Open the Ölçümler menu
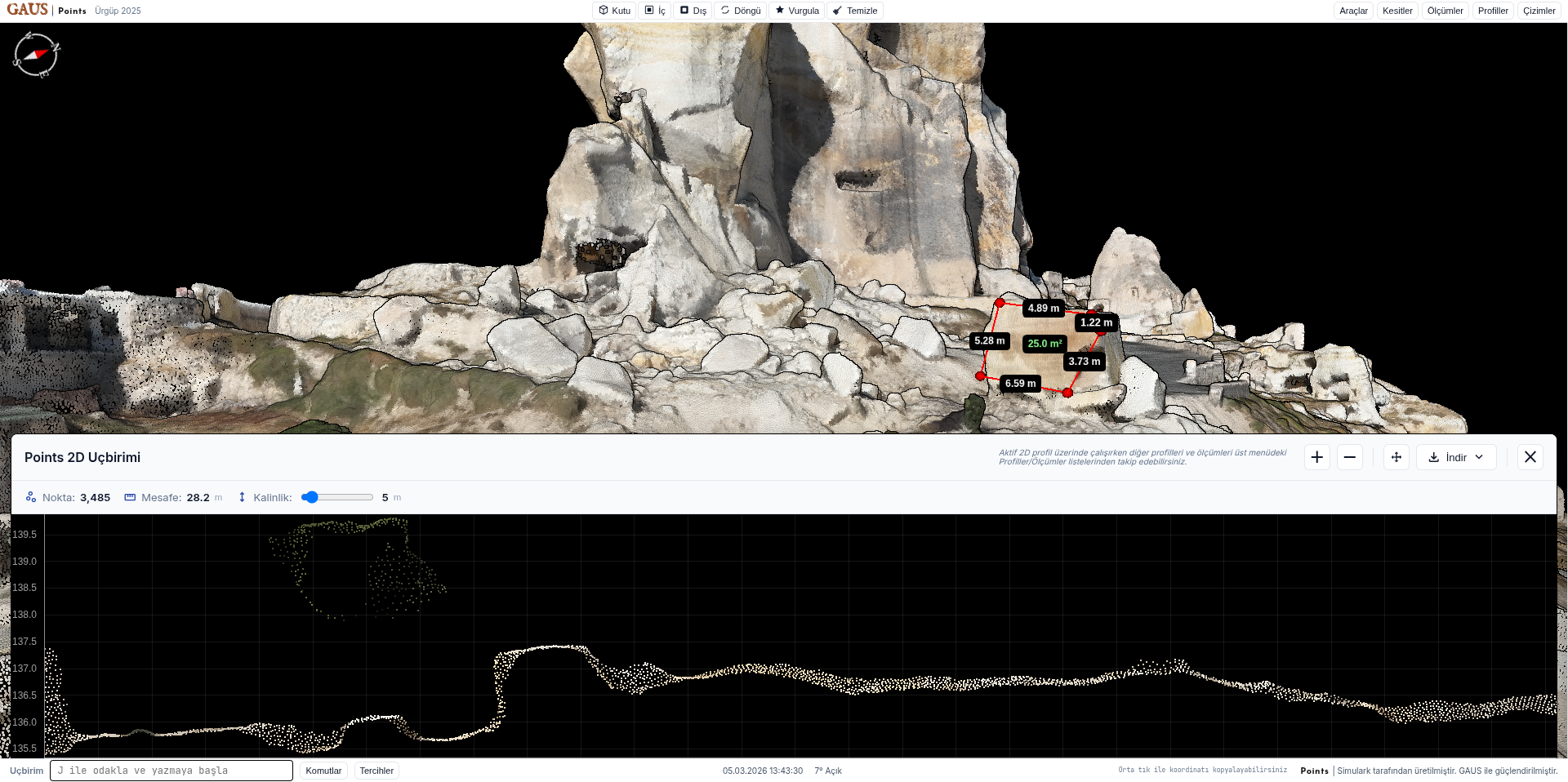Screen dimensions: 1568x782 click(x=1445, y=11)
